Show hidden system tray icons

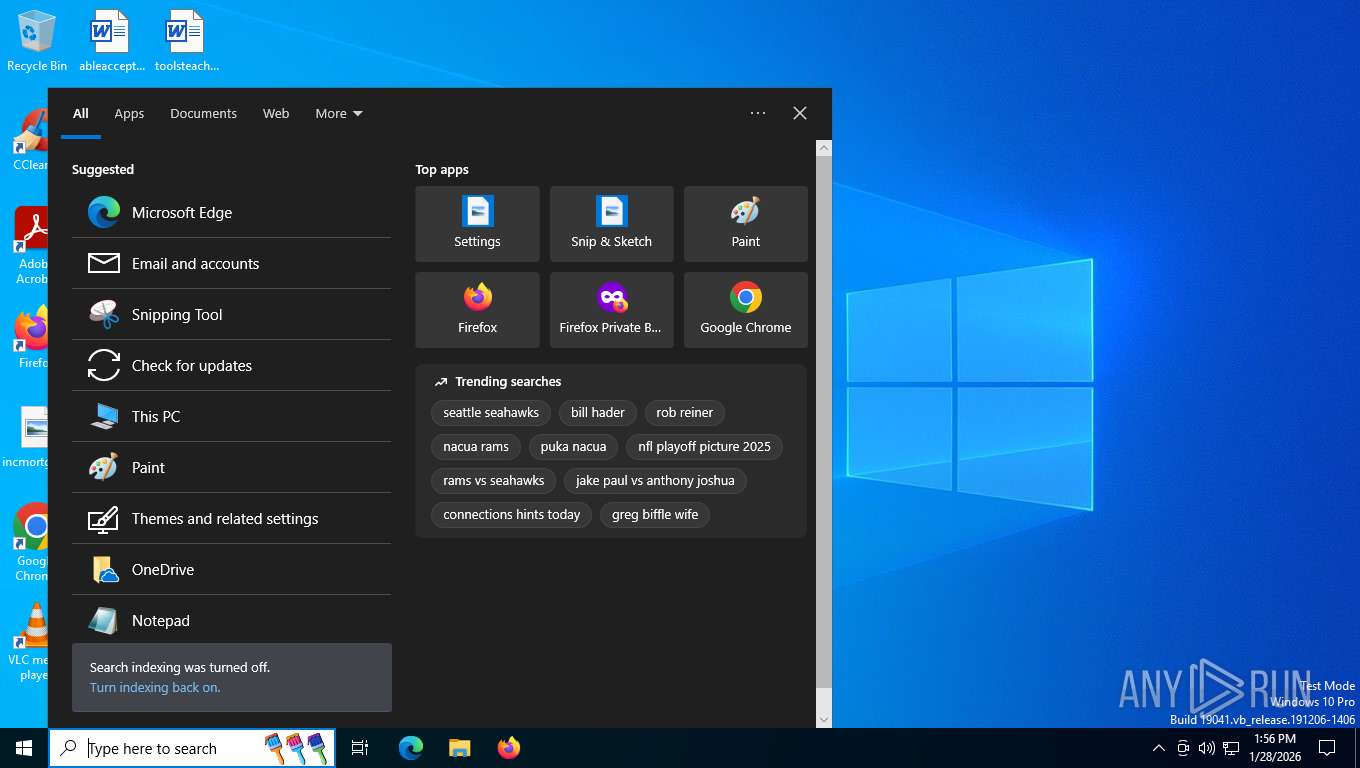1159,748
